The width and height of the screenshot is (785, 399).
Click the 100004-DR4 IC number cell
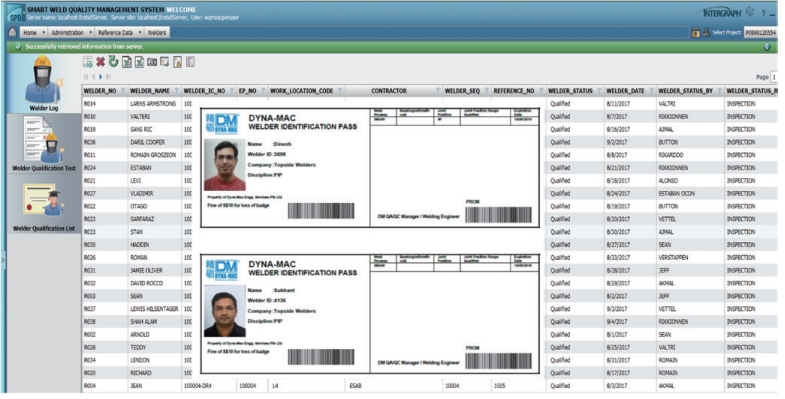coord(199,386)
